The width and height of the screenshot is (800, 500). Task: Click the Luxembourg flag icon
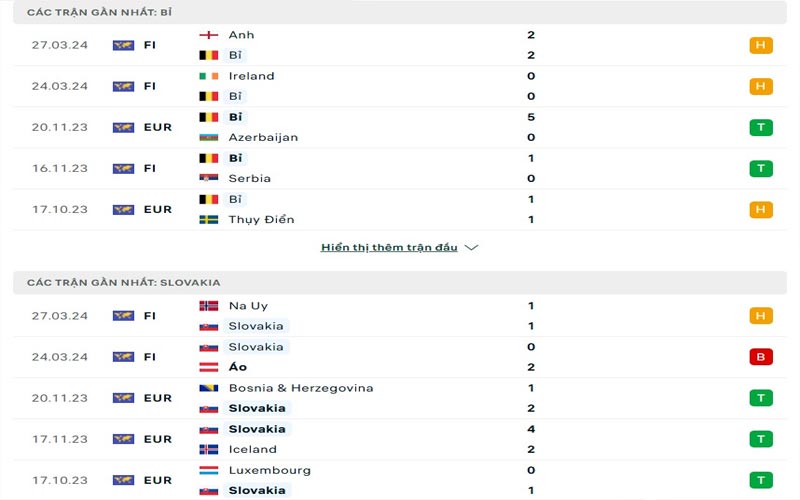click(208, 470)
